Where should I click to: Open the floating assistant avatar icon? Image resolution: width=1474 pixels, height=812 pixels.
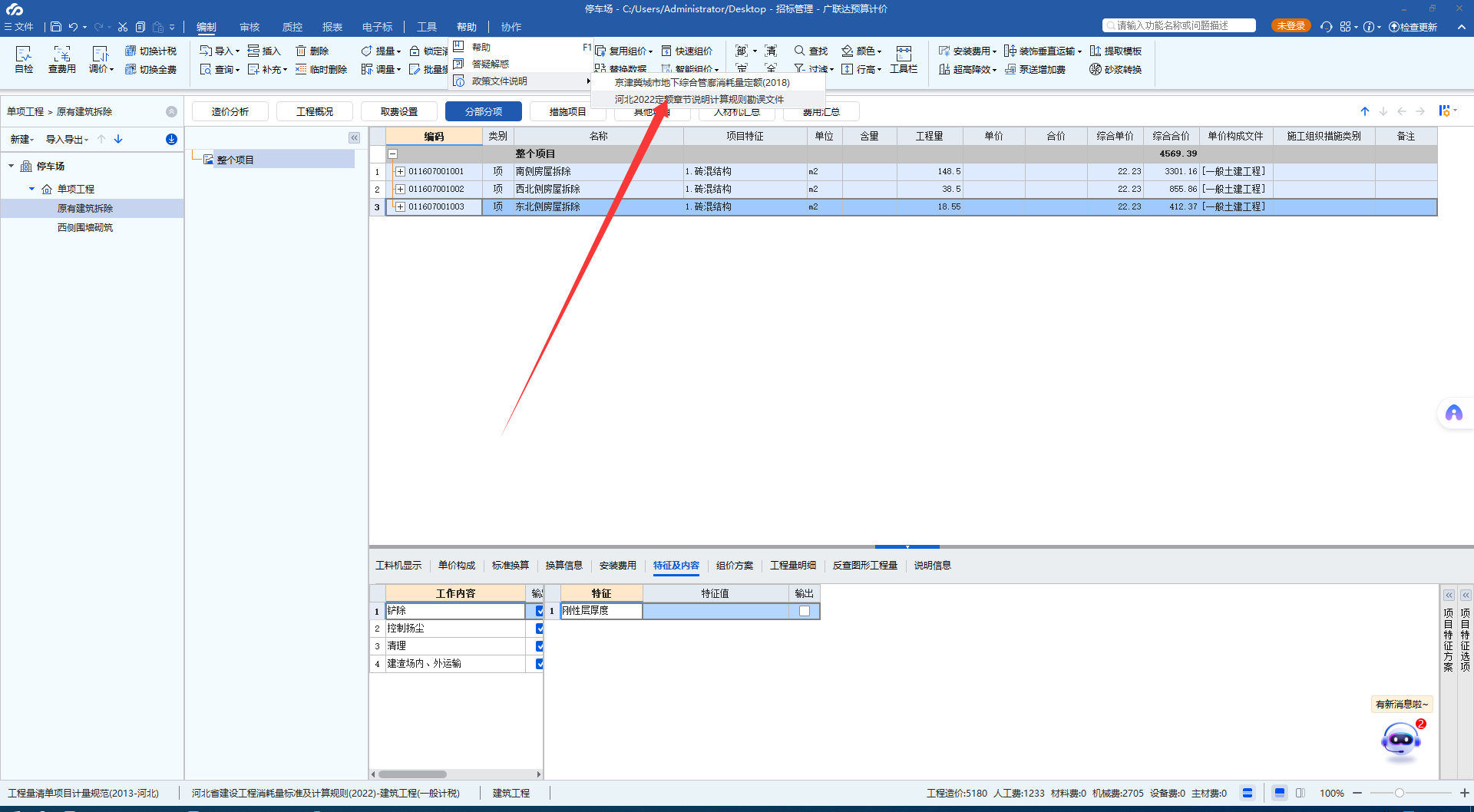(1454, 414)
